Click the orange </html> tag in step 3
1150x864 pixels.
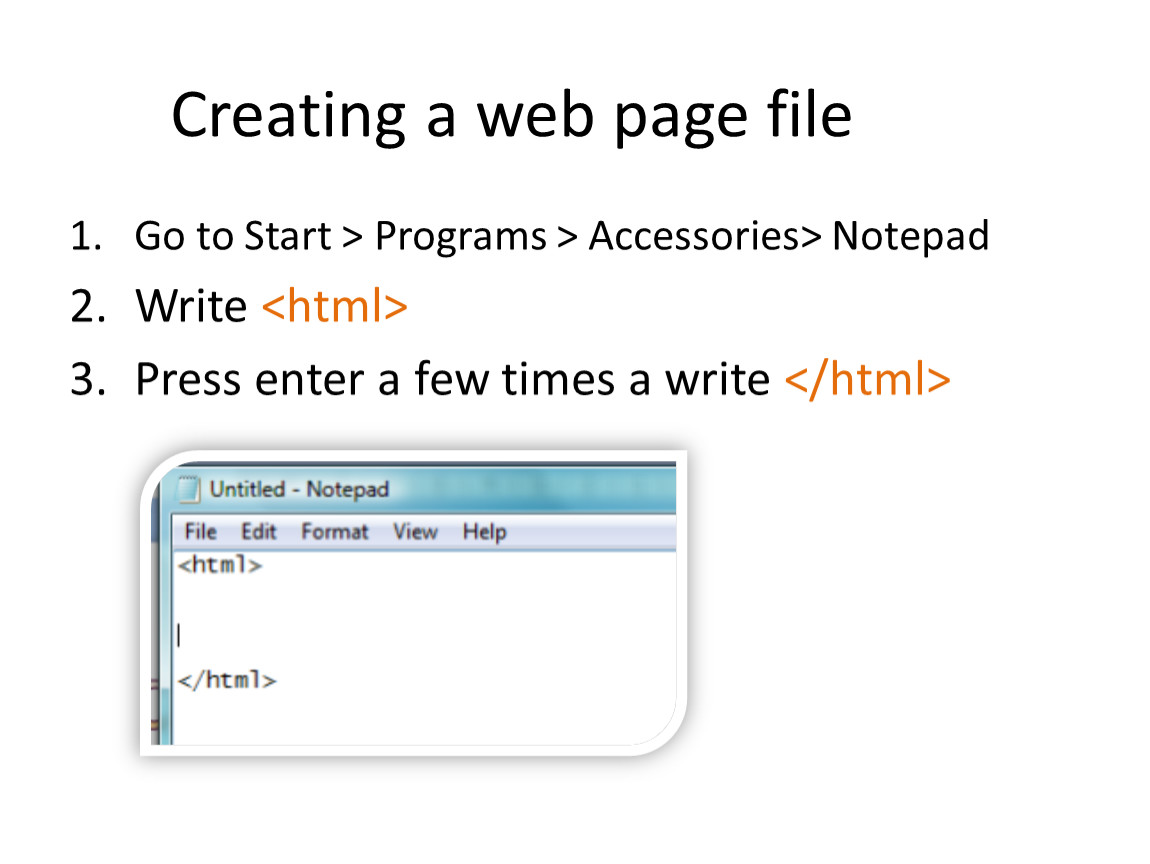[x=868, y=379]
